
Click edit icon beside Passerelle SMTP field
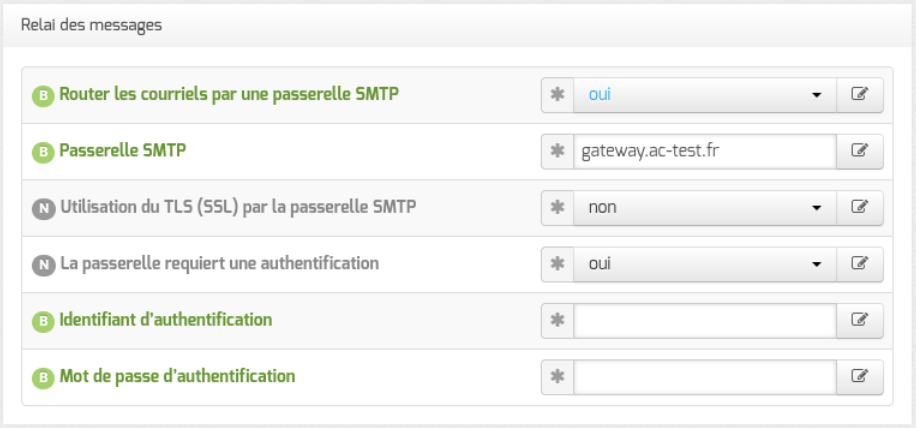tap(859, 151)
